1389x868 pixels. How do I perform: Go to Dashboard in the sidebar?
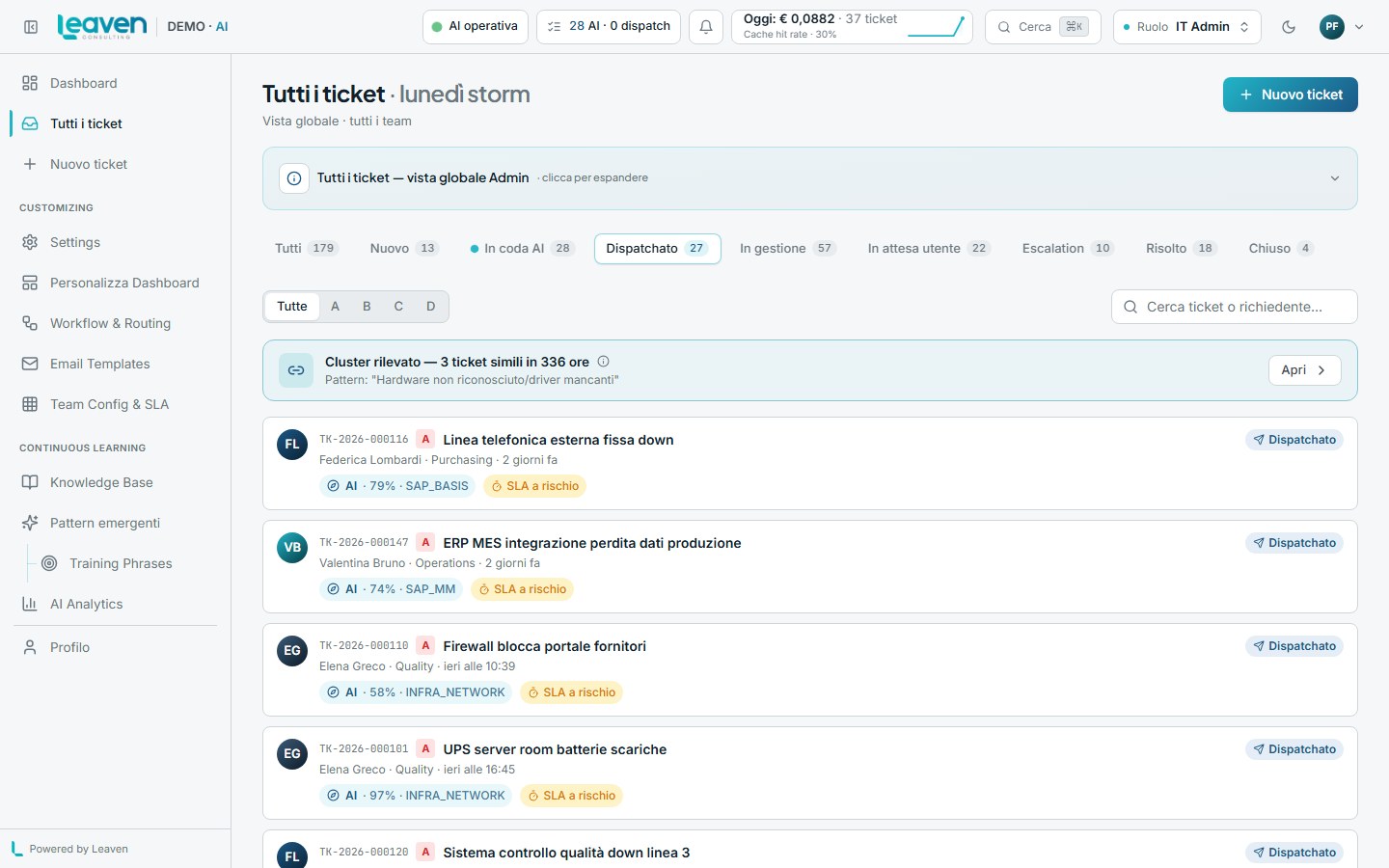[x=116, y=83]
